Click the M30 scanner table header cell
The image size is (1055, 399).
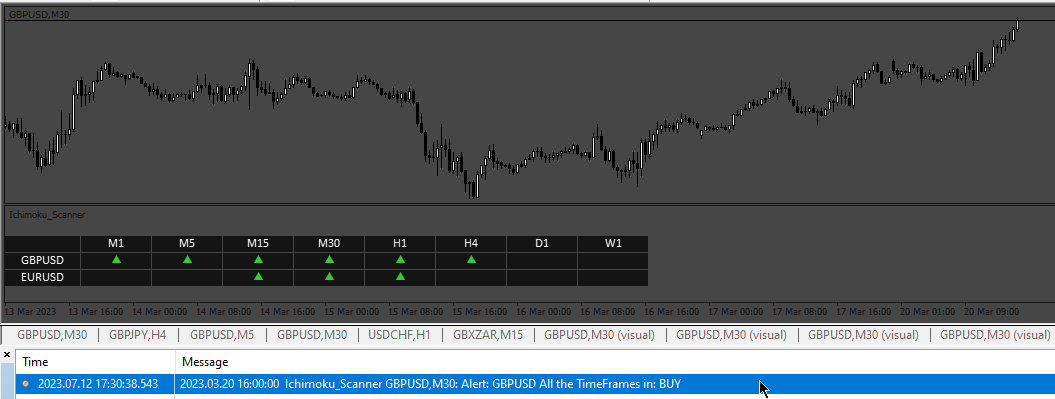point(329,243)
